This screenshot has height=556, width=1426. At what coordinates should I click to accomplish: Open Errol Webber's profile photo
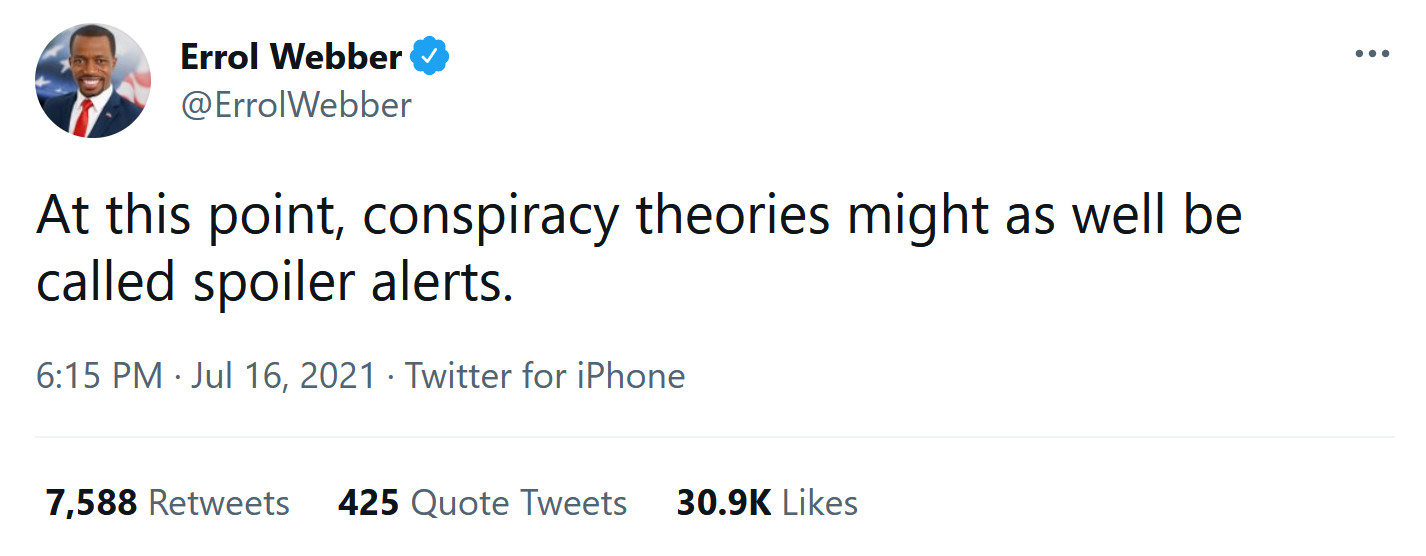click(93, 80)
